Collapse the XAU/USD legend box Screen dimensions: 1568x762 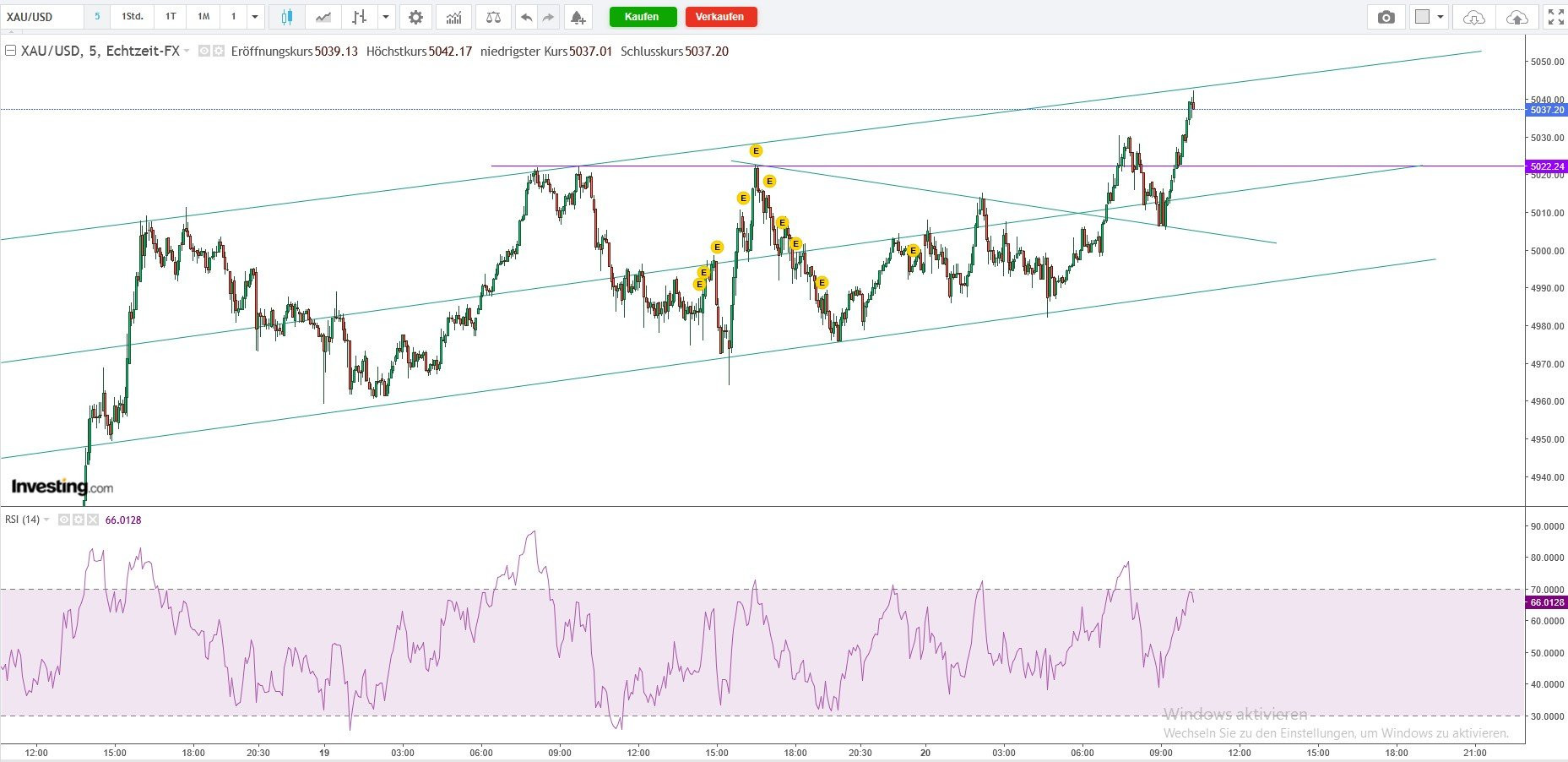pyautogui.click(x=11, y=51)
